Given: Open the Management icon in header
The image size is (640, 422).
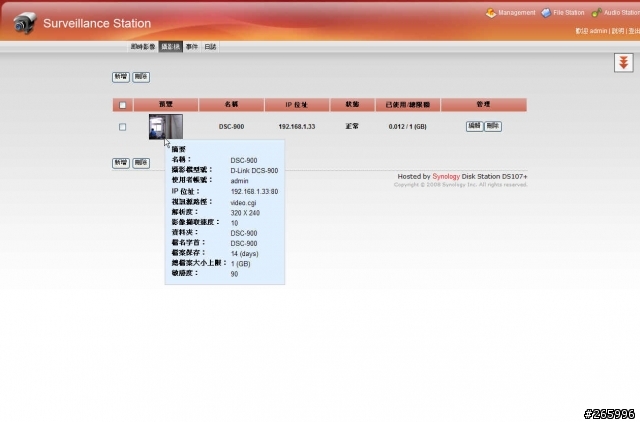Looking at the screenshot, I should 491,13.
